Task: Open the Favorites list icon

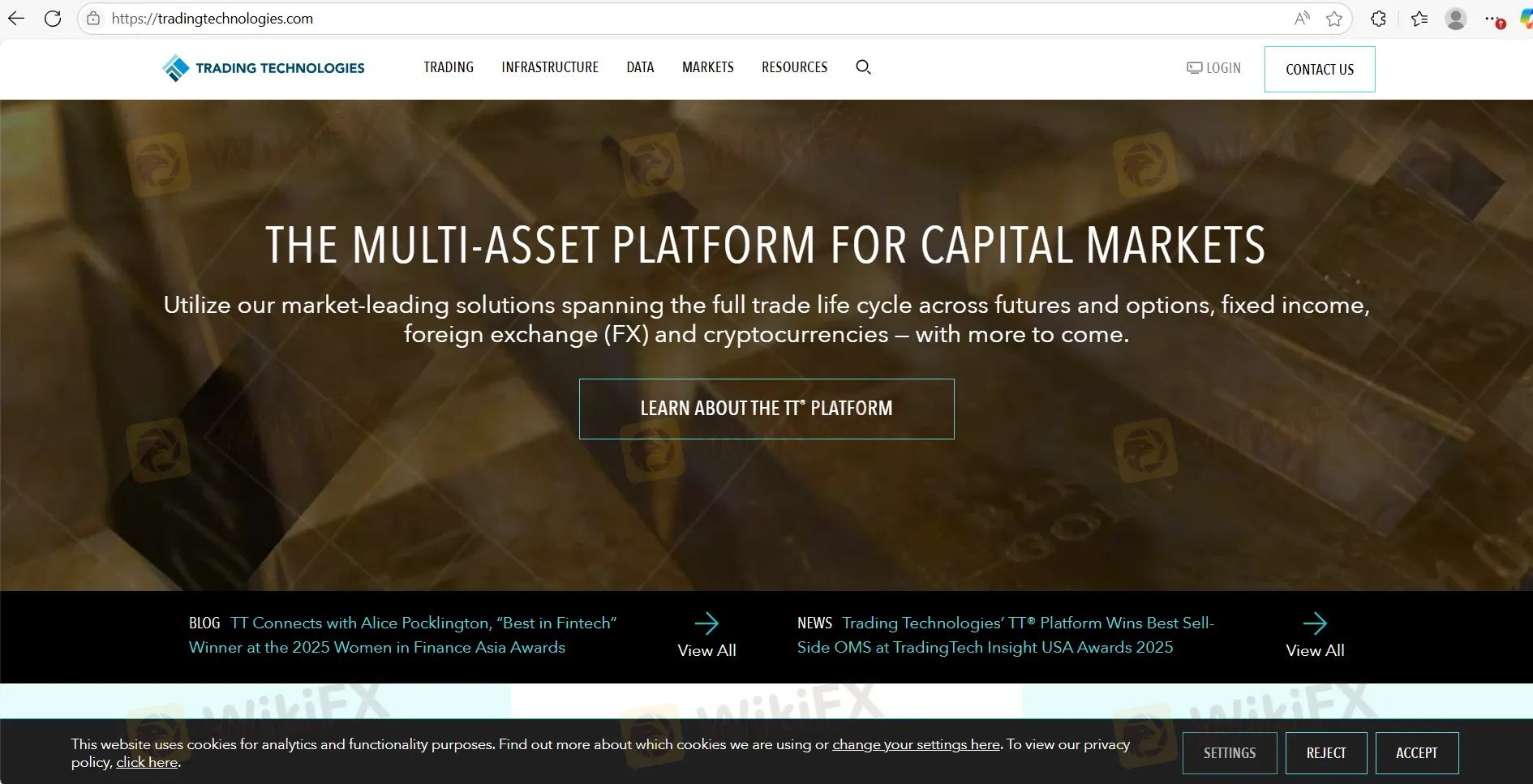Action: (x=1419, y=18)
